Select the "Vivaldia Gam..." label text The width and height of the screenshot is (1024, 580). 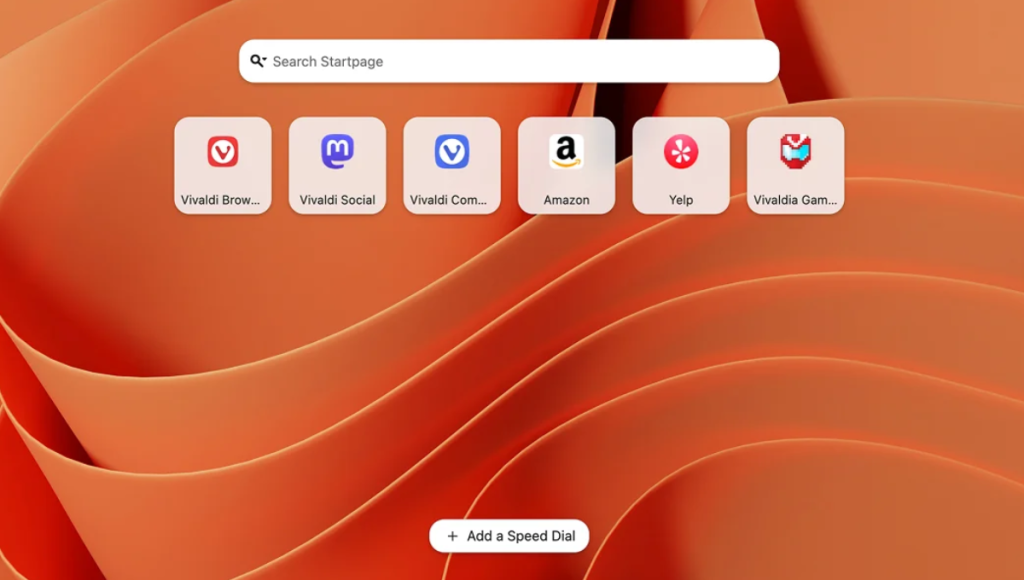[795, 200]
